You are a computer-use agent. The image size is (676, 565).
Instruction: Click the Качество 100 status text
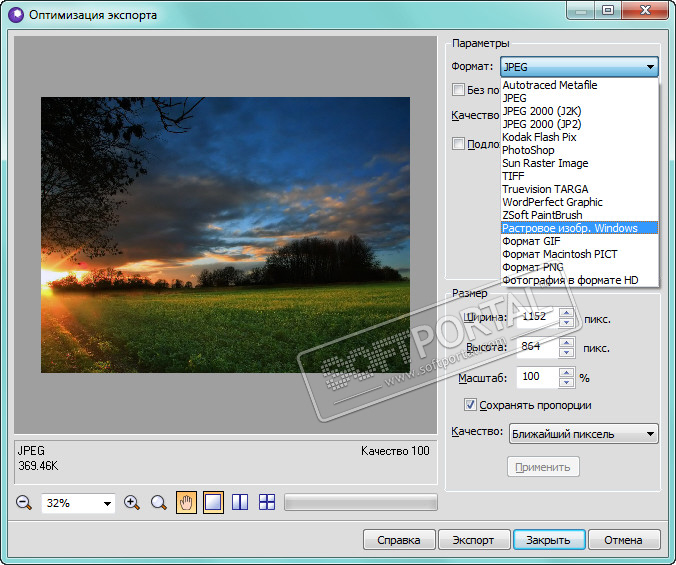[x=395, y=451]
